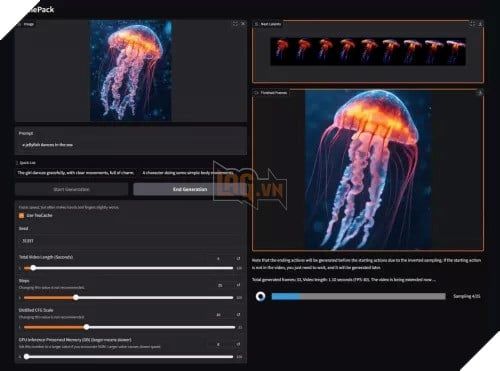Screen dimensions: 500x371
Task: Reset the GPU Inference Preserved Memory value
Action: (x=238, y=344)
